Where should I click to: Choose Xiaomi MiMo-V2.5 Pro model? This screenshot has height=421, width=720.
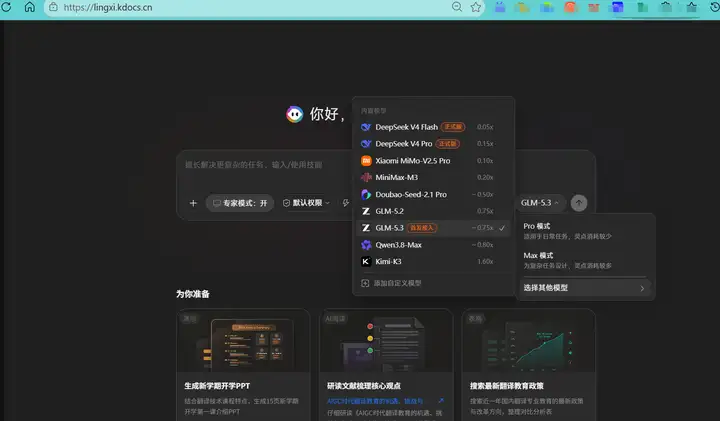click(x=433, y=161)
